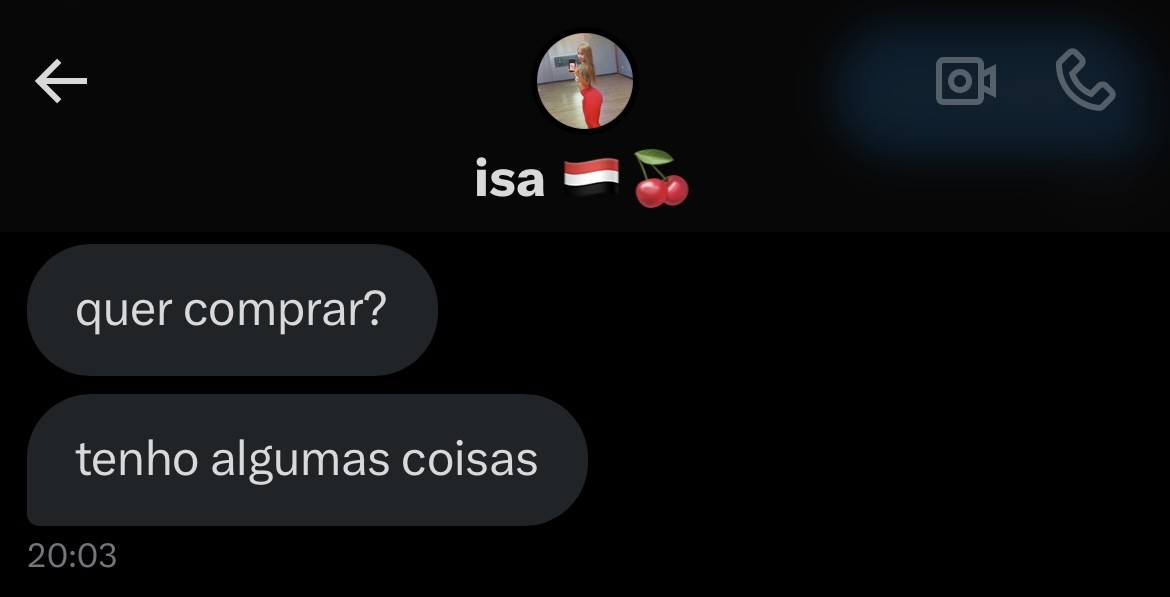This screenshot has width=1170, height=597.
Task: Tap the cherry emoji beside the name
Action: coord(661,178)
